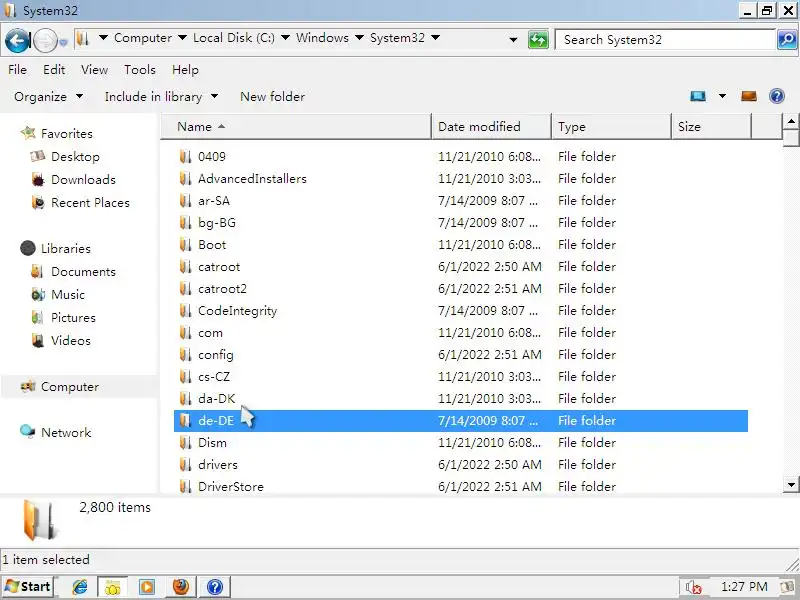The image size is (800, 600).
Task: Open the view options dropdown arrow
Action: point(722,96)
